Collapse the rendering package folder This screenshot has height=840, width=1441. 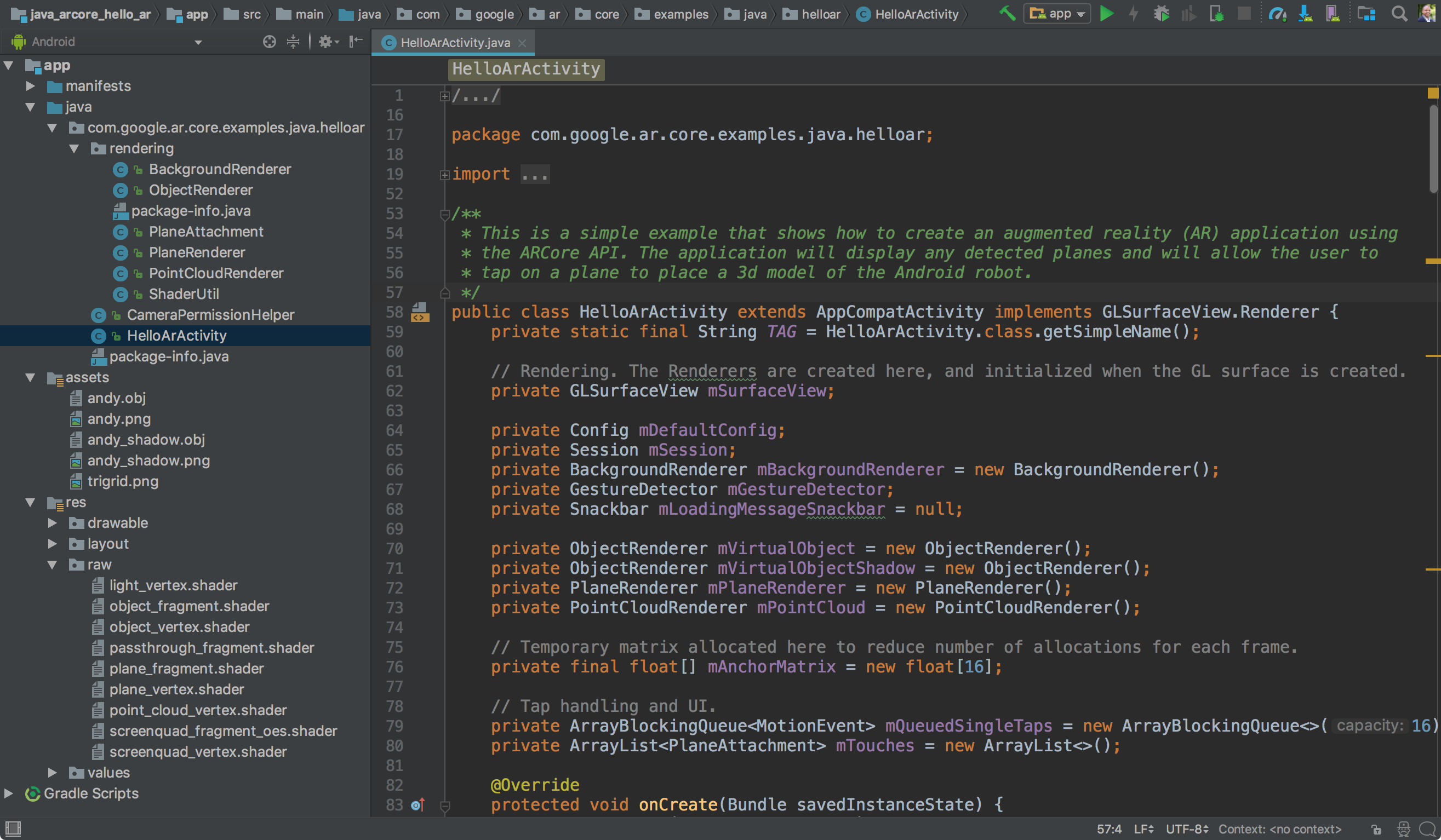pos(75,148)
